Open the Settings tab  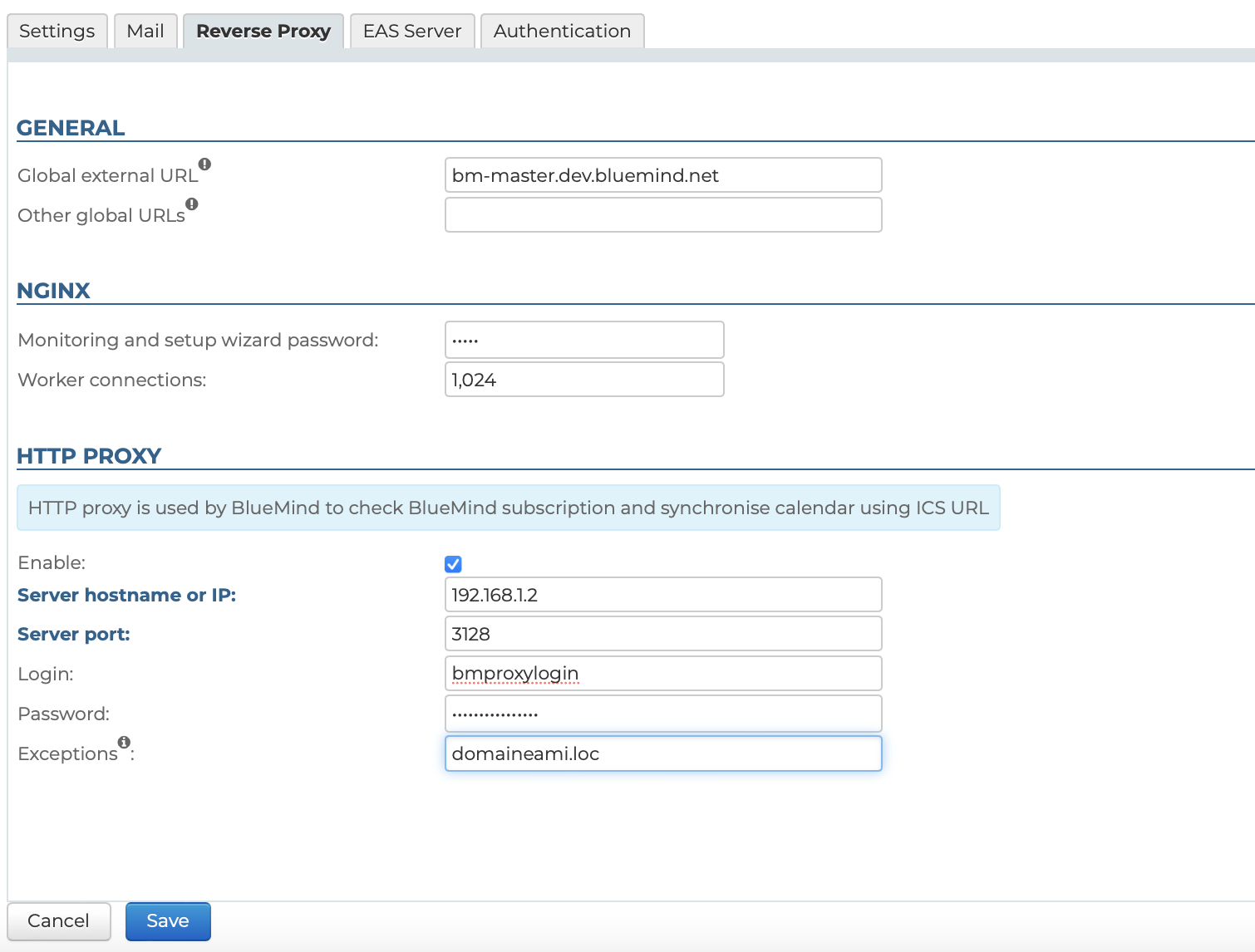click(x=57, y=32)
